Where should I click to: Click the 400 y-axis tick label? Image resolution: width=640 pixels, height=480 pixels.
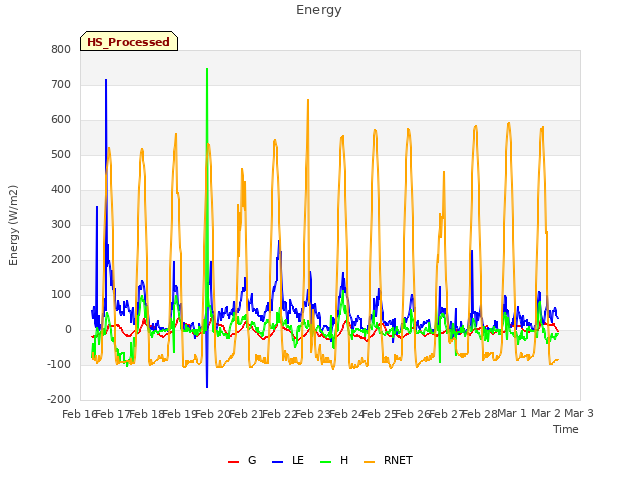pos(61,189)
